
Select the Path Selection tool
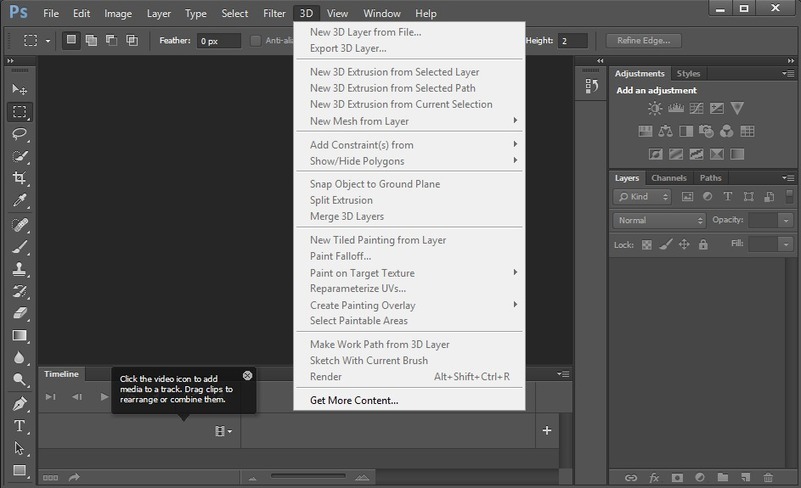[x=19, y=448]
